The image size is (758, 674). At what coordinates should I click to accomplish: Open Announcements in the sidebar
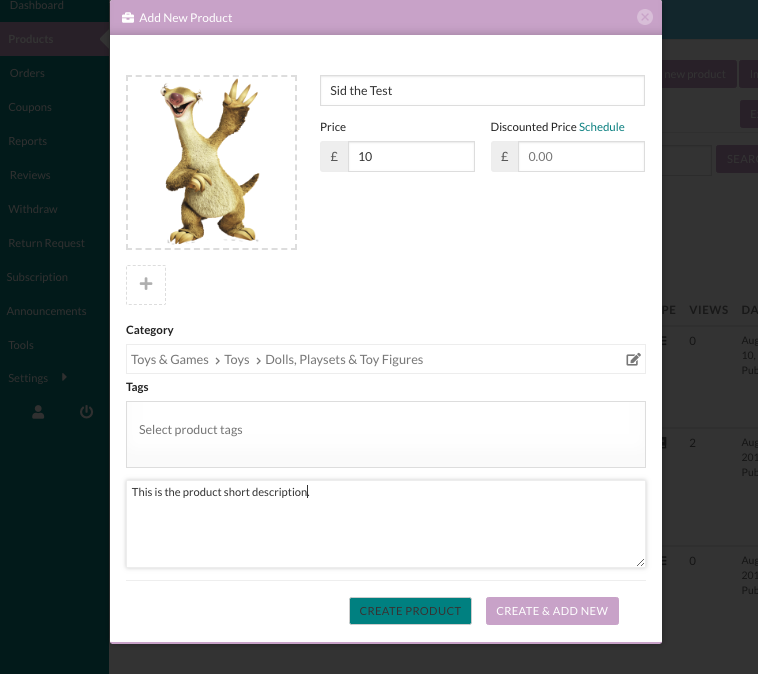coord(46,311)
